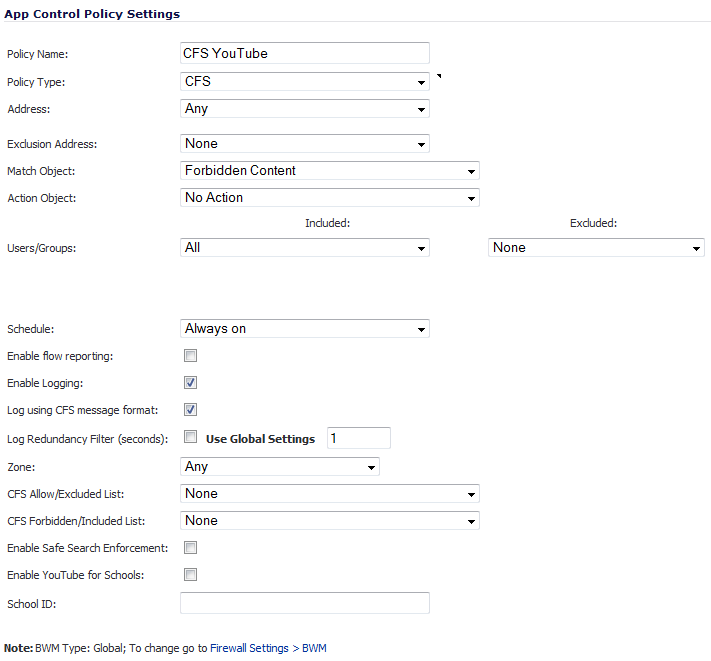Open the Excluded Users/Groups dropdown
The image size is (711, 661).
pos(596,248)
